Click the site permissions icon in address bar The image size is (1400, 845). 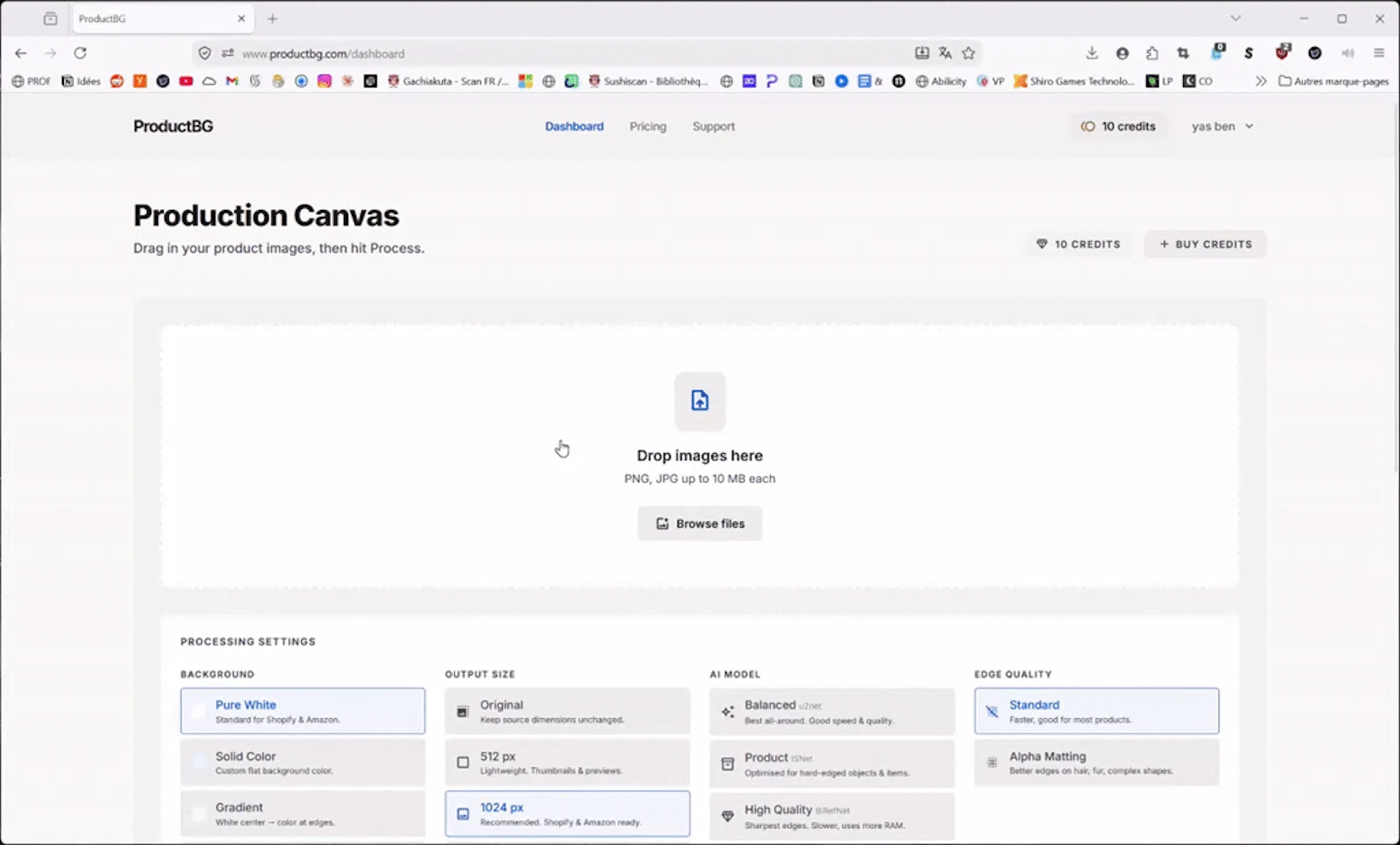[227, 53]
